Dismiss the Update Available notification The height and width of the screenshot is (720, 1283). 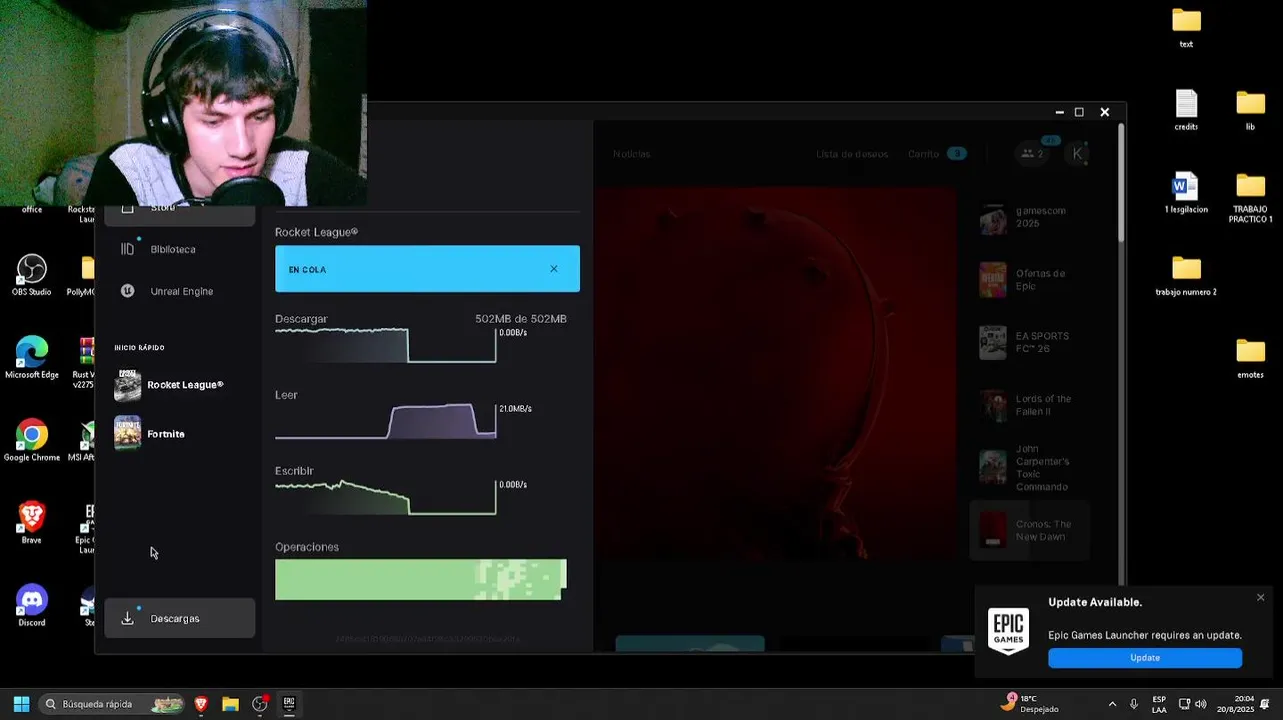pos(1260,597)
